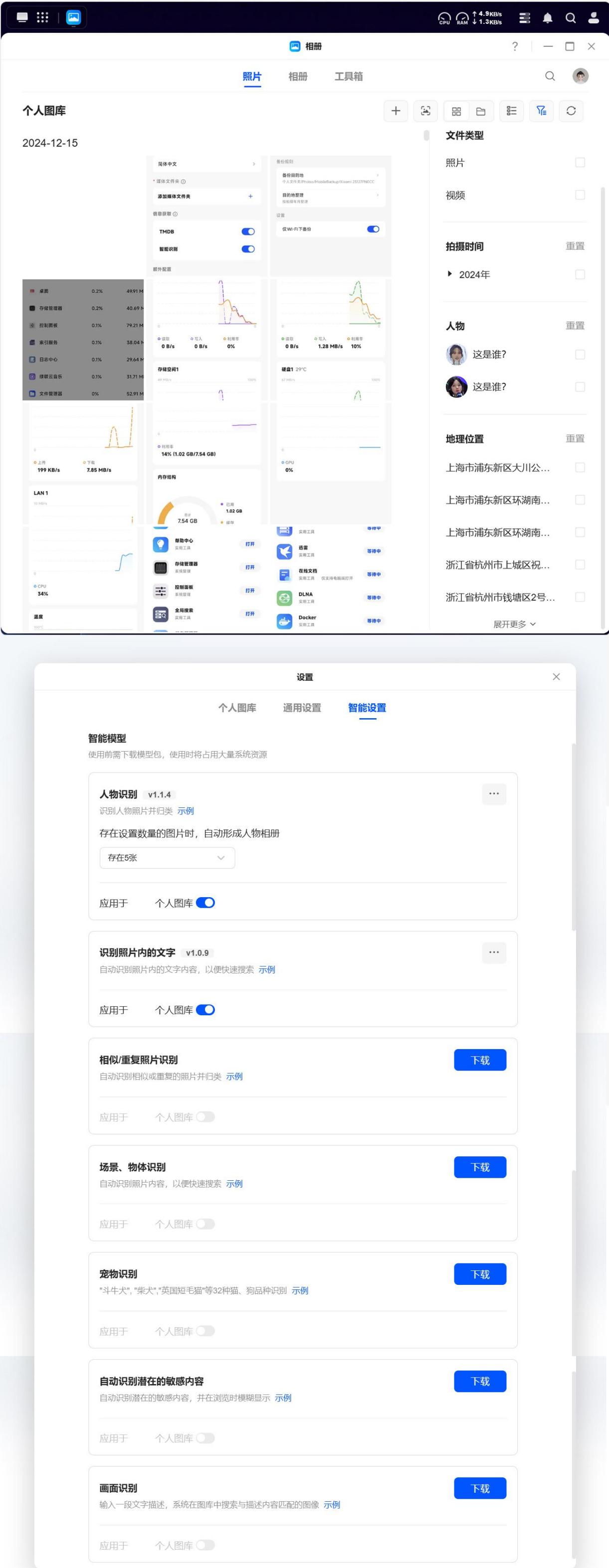Open the 人物识别 示例 link
The height and width of the screenshot is (1568, 609).
tap(186, 811)
